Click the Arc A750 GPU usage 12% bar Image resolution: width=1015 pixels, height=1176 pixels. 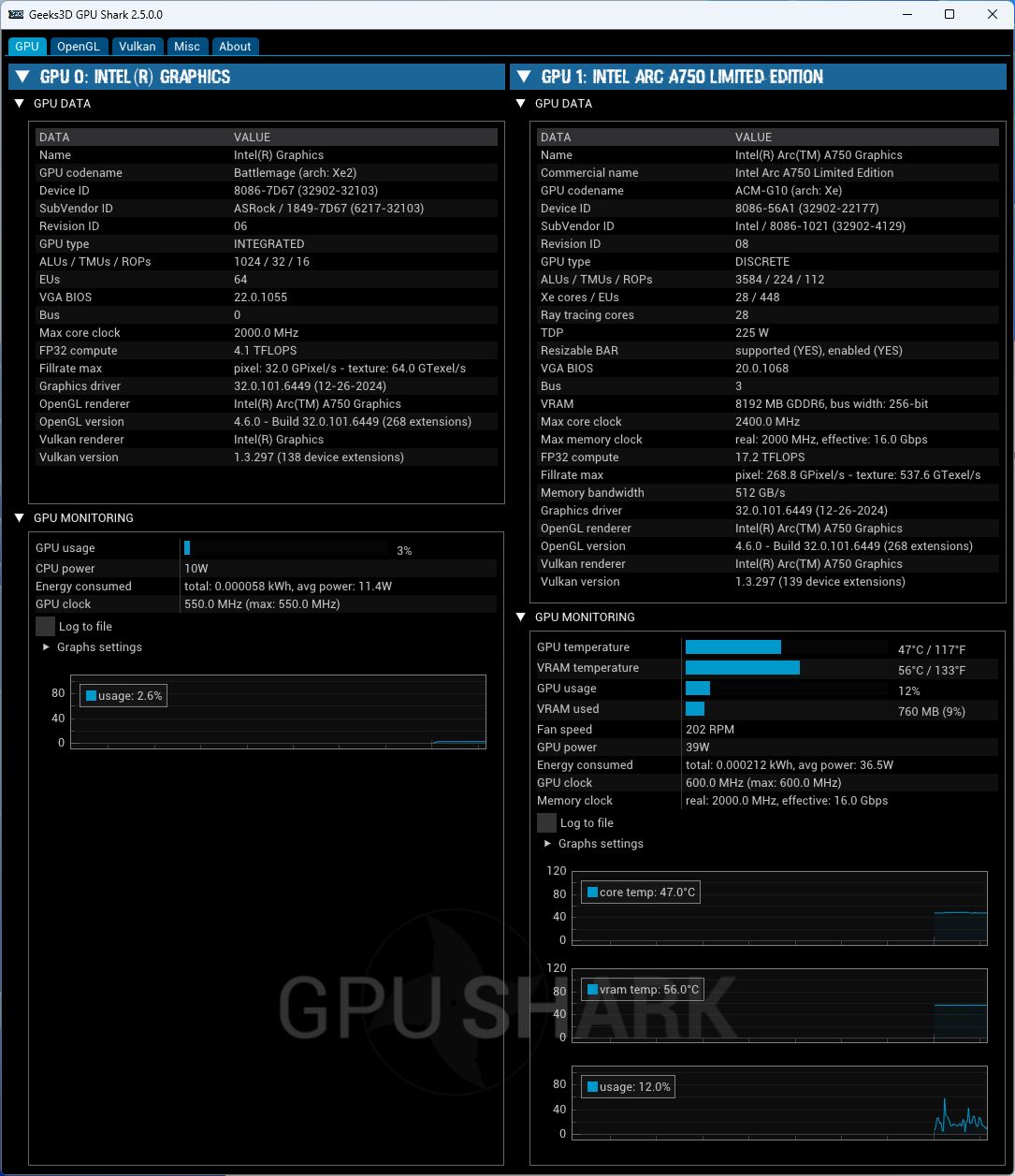787,689
